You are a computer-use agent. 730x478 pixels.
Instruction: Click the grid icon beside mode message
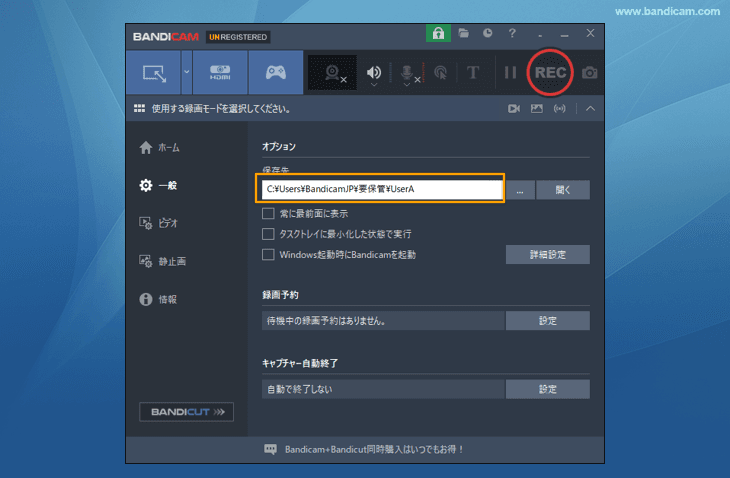[x=139, y=108]
